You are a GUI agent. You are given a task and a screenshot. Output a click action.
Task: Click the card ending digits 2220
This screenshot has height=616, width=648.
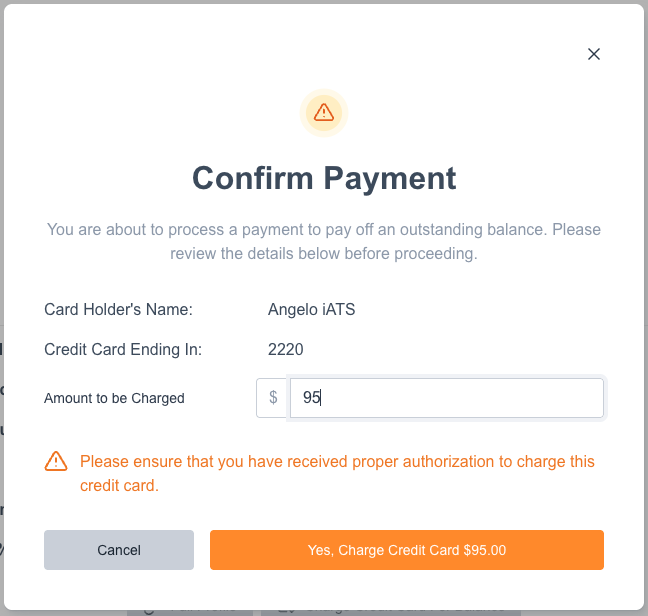[285, 349]
